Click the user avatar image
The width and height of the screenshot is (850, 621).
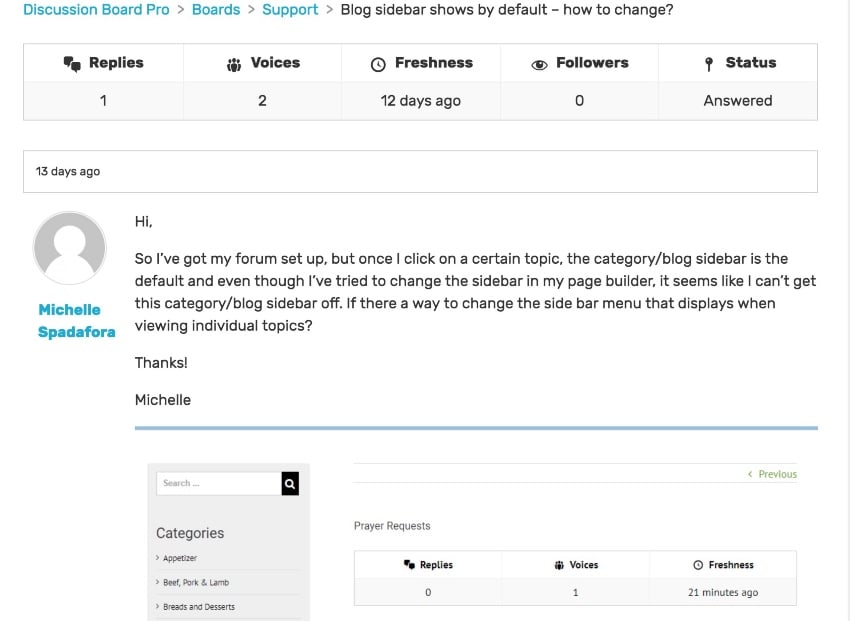pos(70,248)
